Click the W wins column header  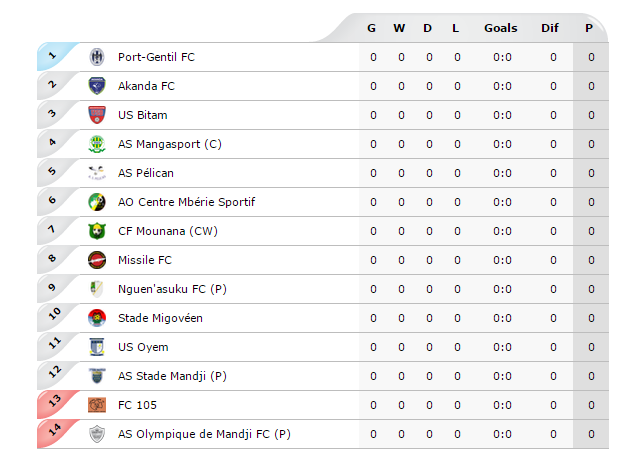(x=399, y=28)
